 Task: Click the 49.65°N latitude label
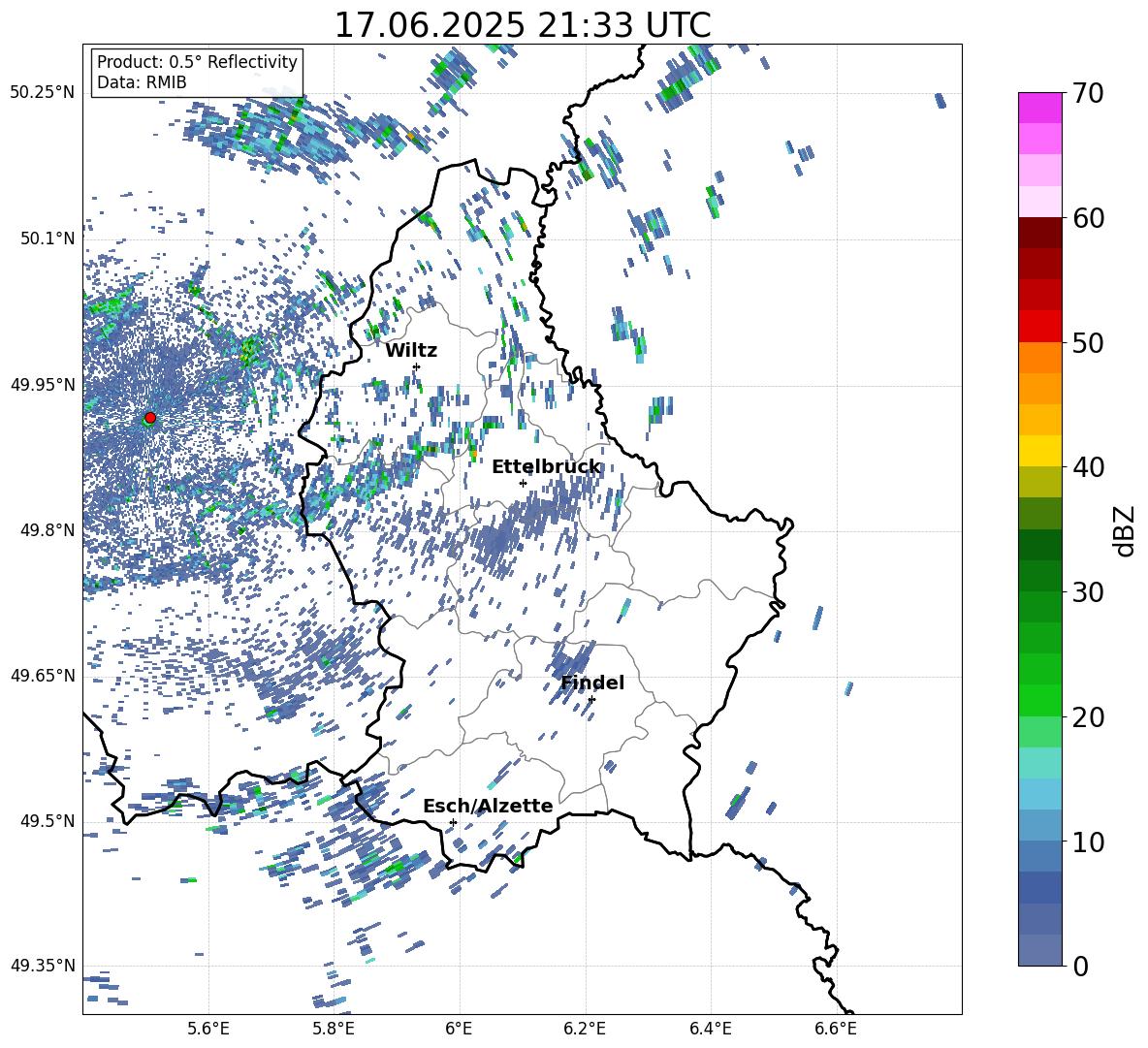tap(43, 676)
